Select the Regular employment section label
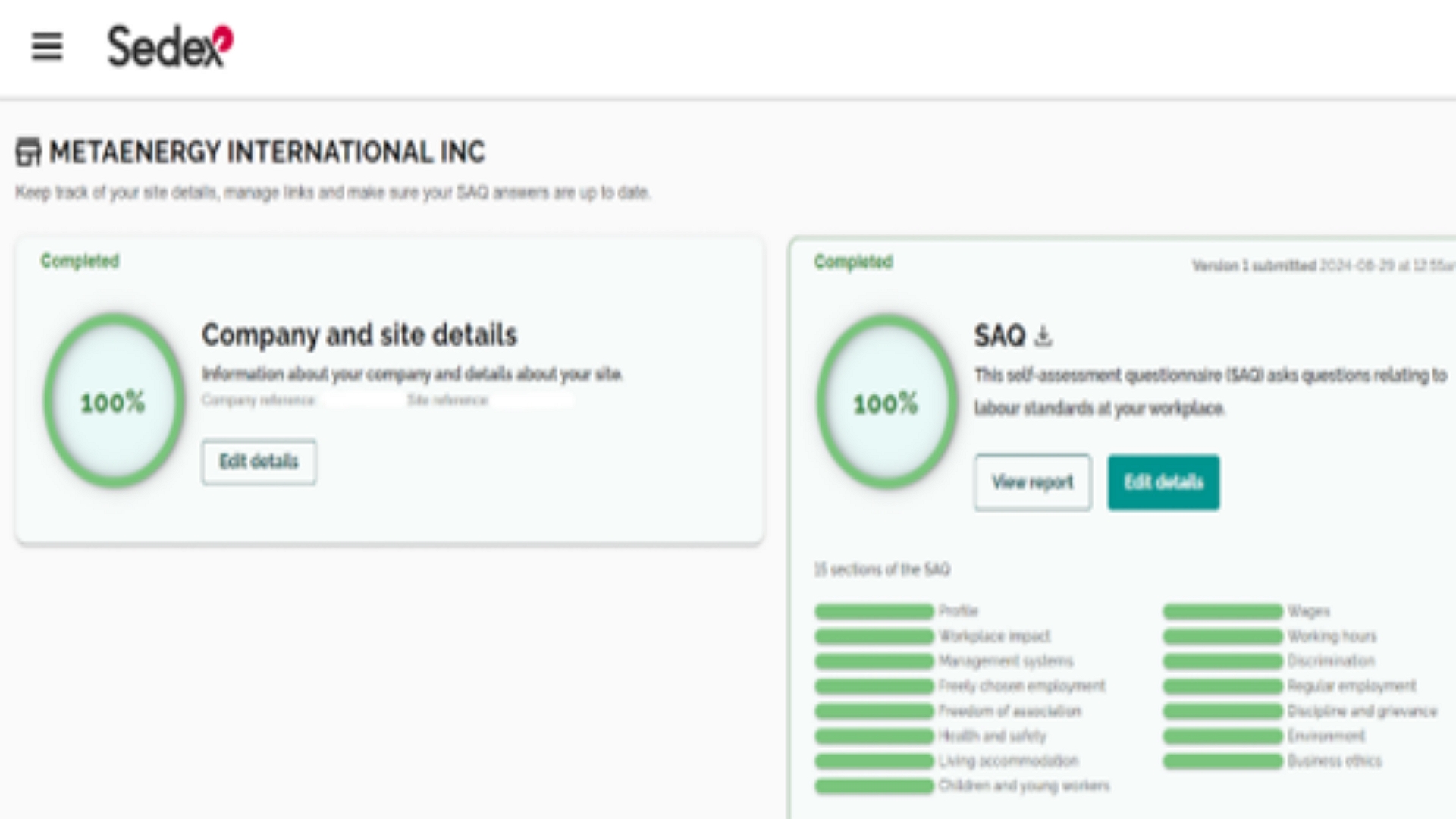Screen dimensions: 1456x819 click(x=1351, y=686)
